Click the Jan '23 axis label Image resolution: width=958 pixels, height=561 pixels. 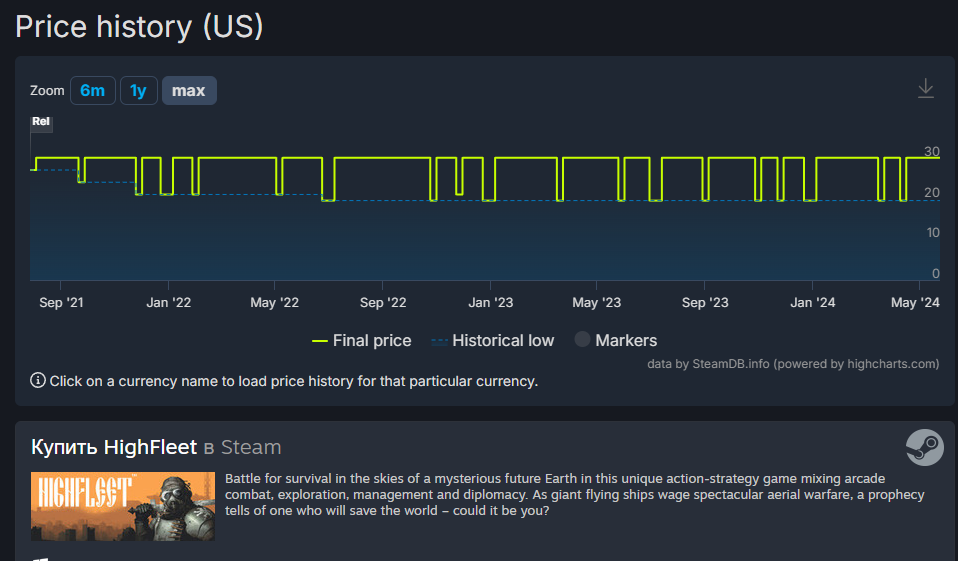[491, 302]
